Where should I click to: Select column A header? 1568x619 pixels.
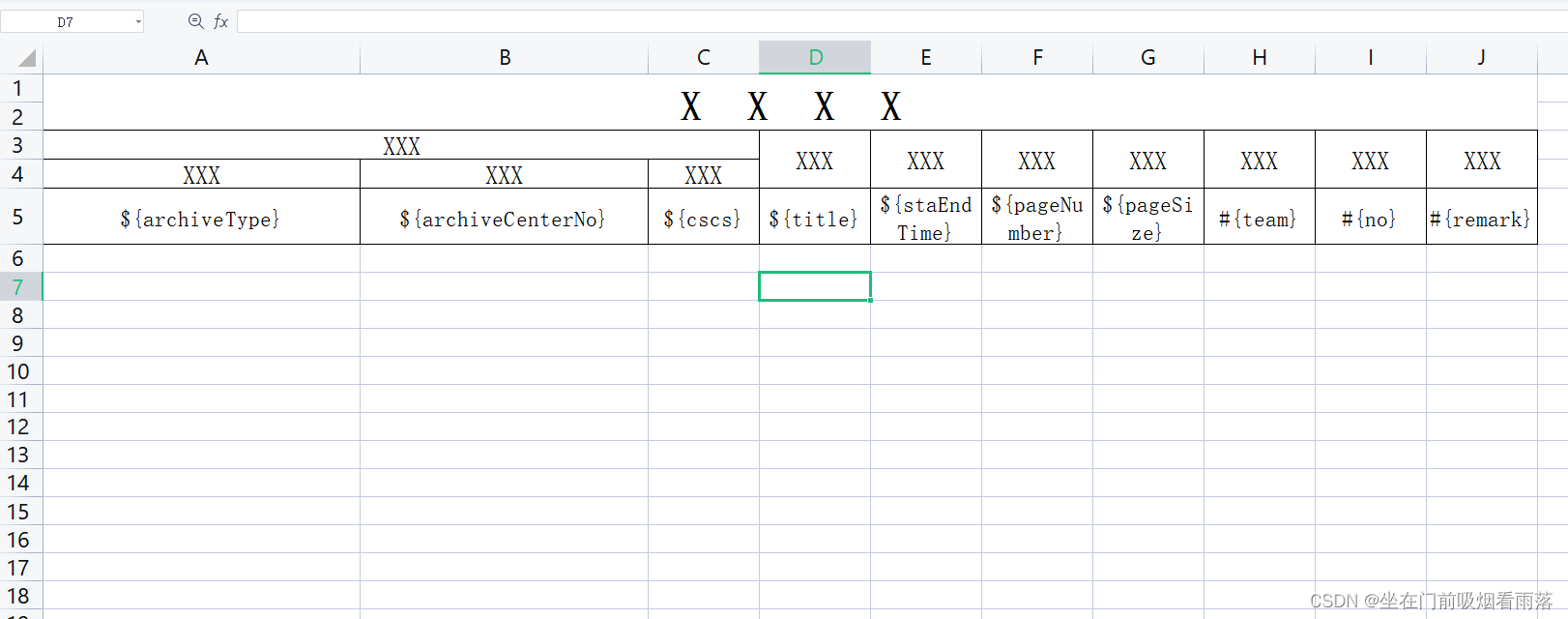[201, 58]
